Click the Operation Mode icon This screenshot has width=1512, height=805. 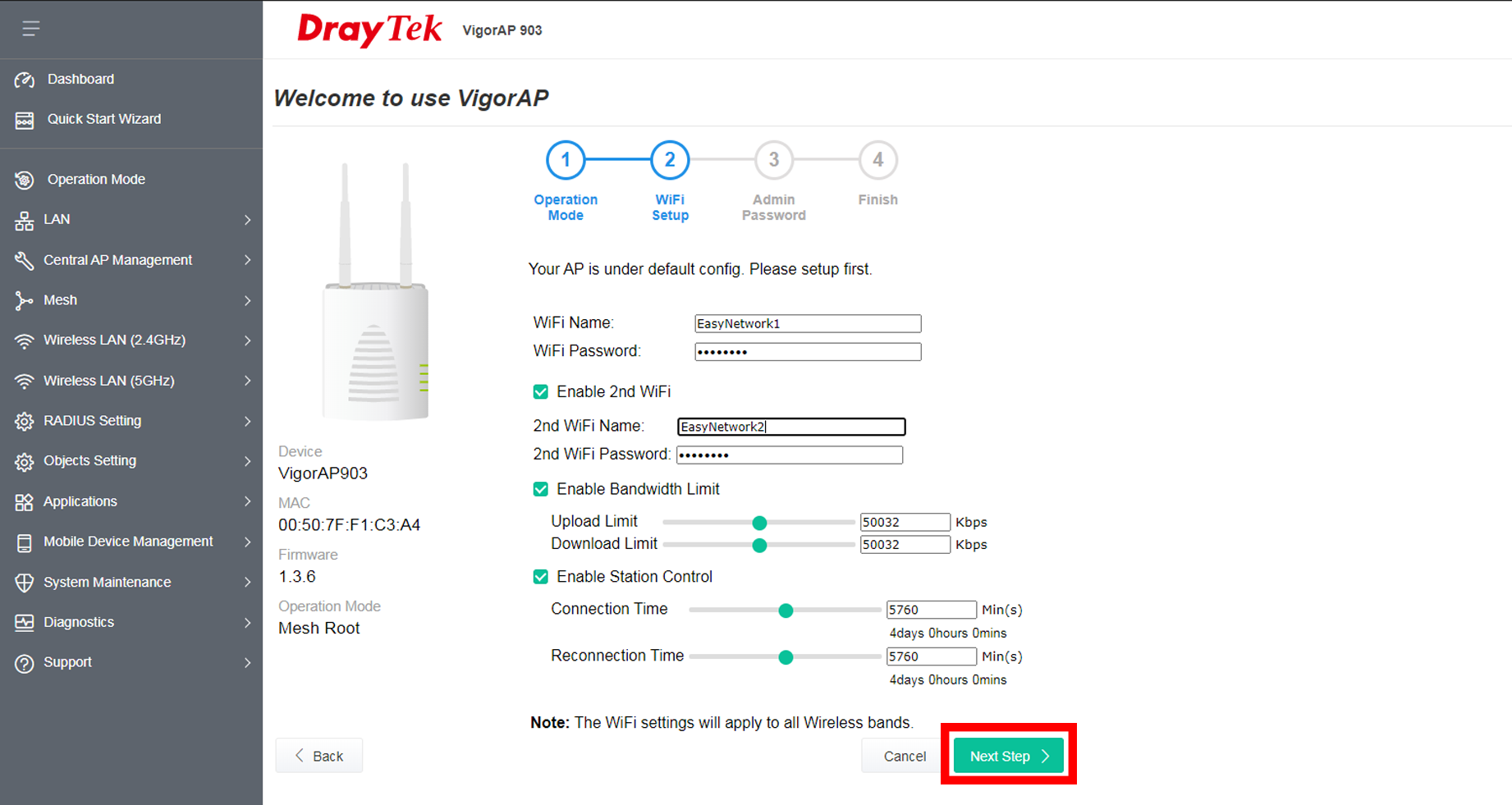point(25,180)
